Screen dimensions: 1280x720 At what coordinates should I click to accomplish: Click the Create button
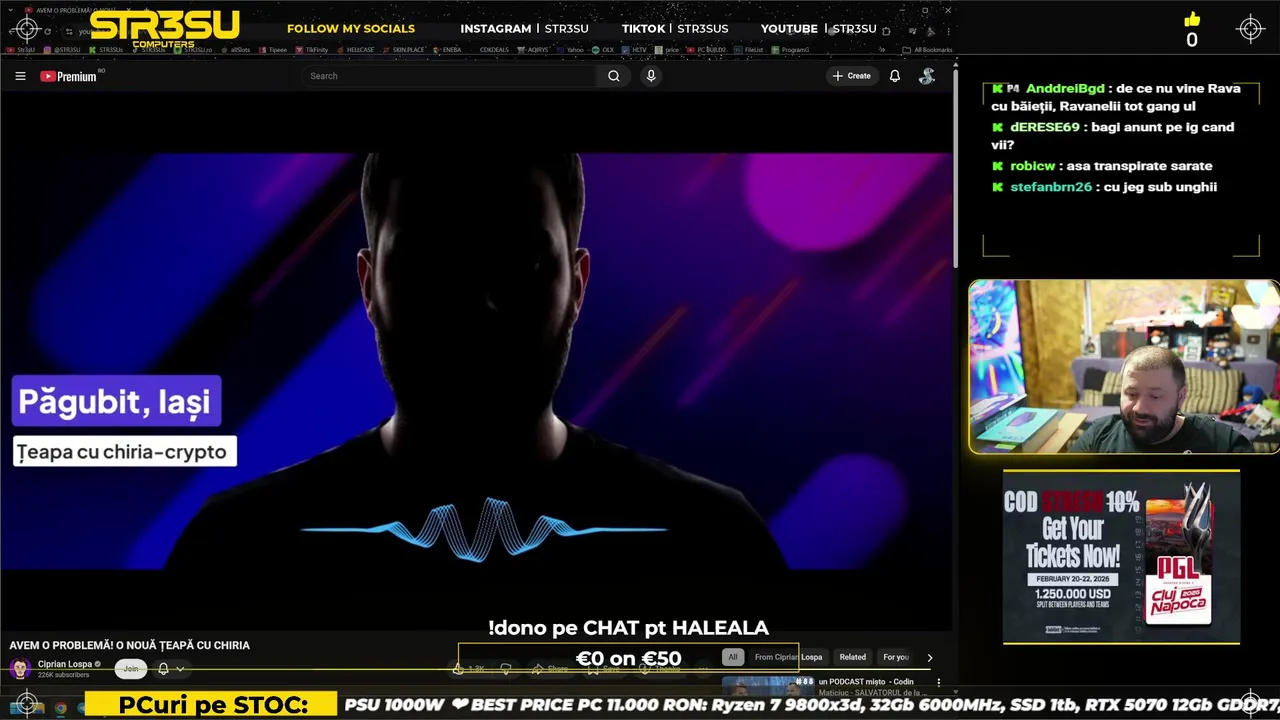[852, 76]
